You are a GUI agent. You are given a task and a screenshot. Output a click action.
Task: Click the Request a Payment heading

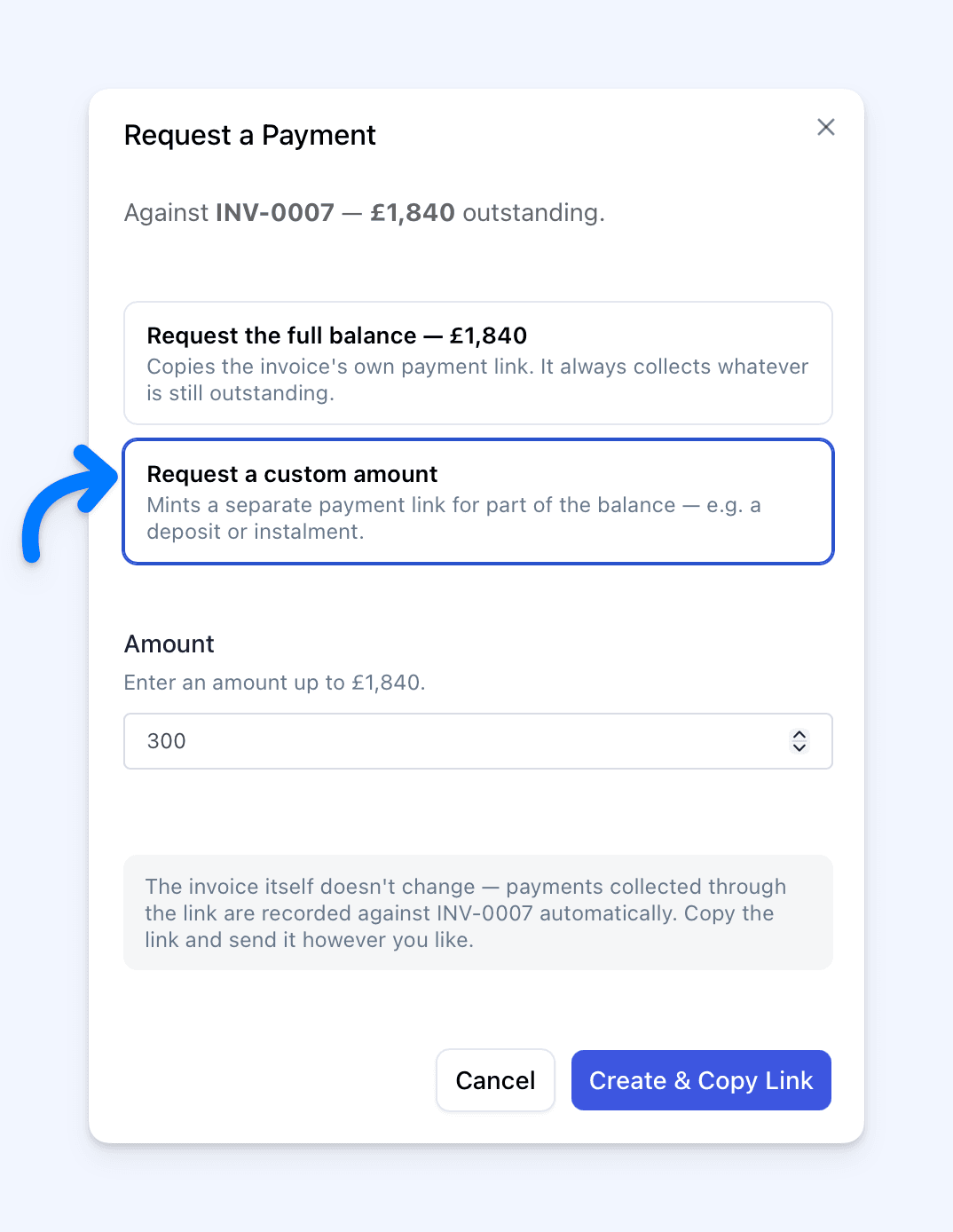[250, 135]
